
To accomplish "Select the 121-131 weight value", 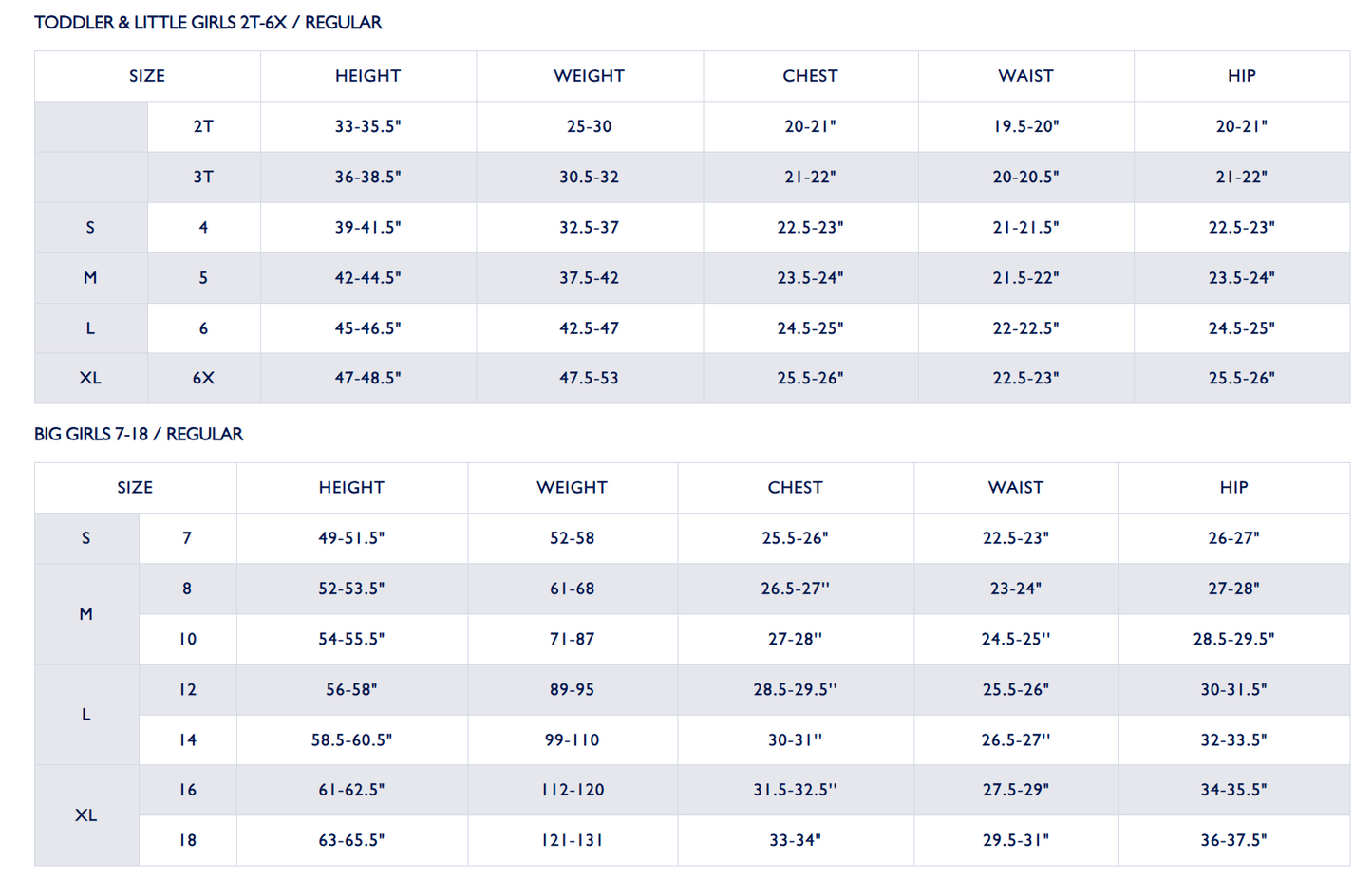I will pos(572,840).
